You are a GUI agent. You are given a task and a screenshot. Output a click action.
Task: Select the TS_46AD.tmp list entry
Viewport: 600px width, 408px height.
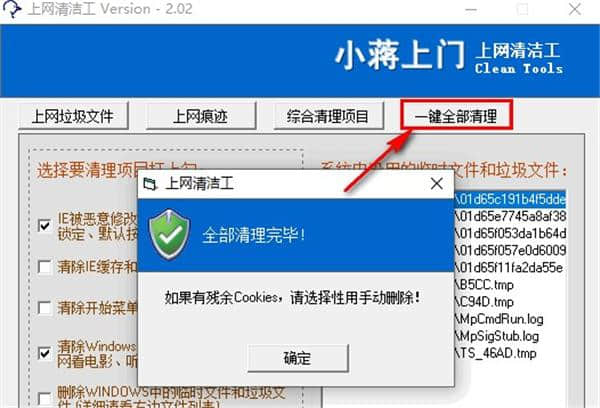pyautogui.click(x=496, y=353)
